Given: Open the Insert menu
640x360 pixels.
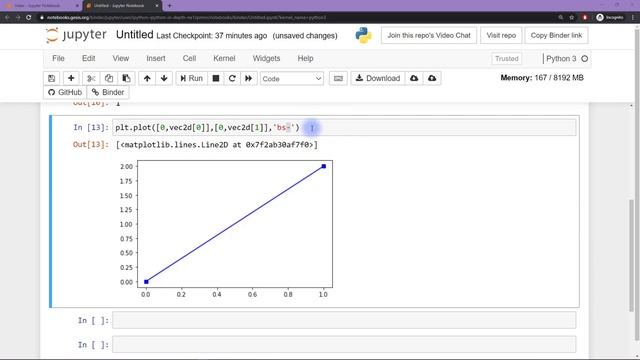Looking at the screenshot, I should 156,58.
